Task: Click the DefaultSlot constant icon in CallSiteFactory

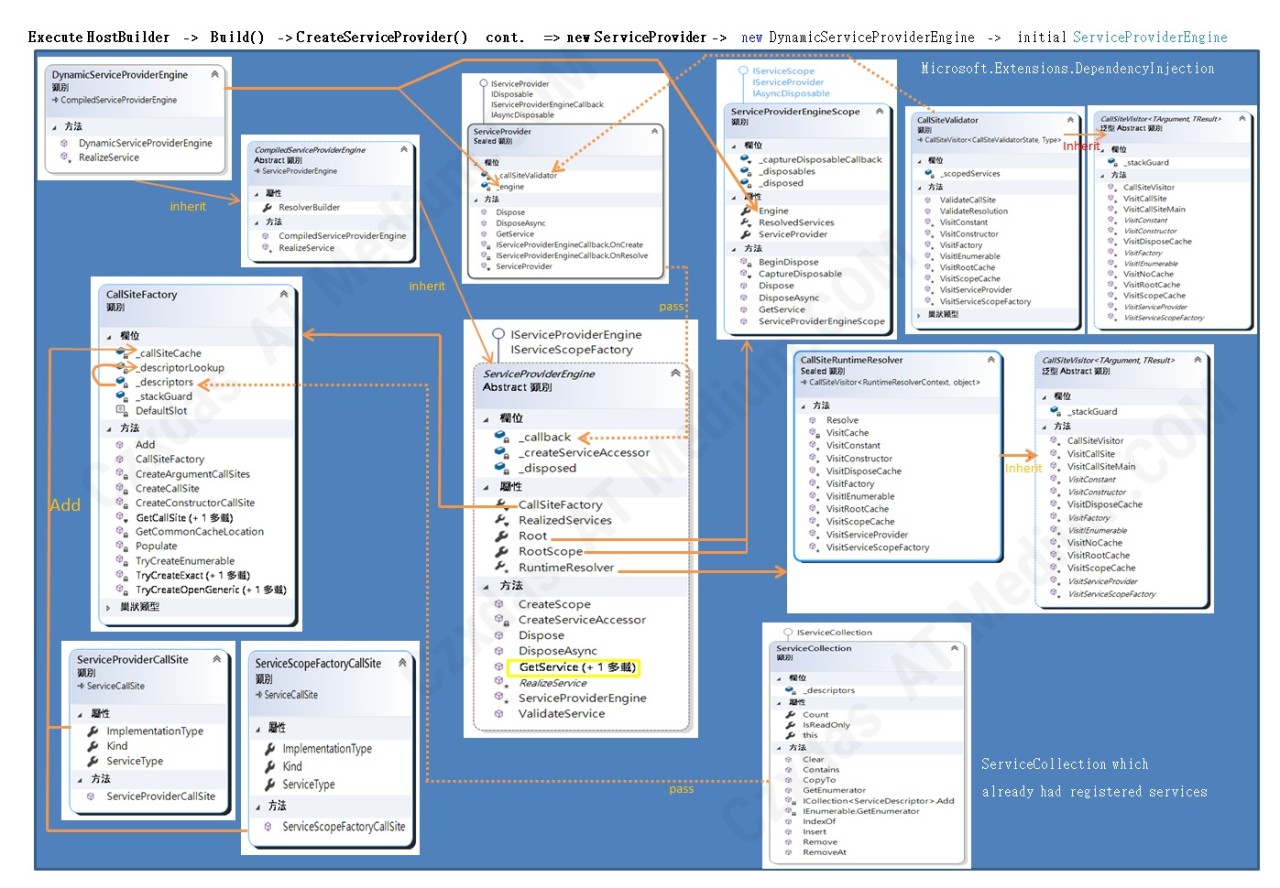Action: coord(121,410)
